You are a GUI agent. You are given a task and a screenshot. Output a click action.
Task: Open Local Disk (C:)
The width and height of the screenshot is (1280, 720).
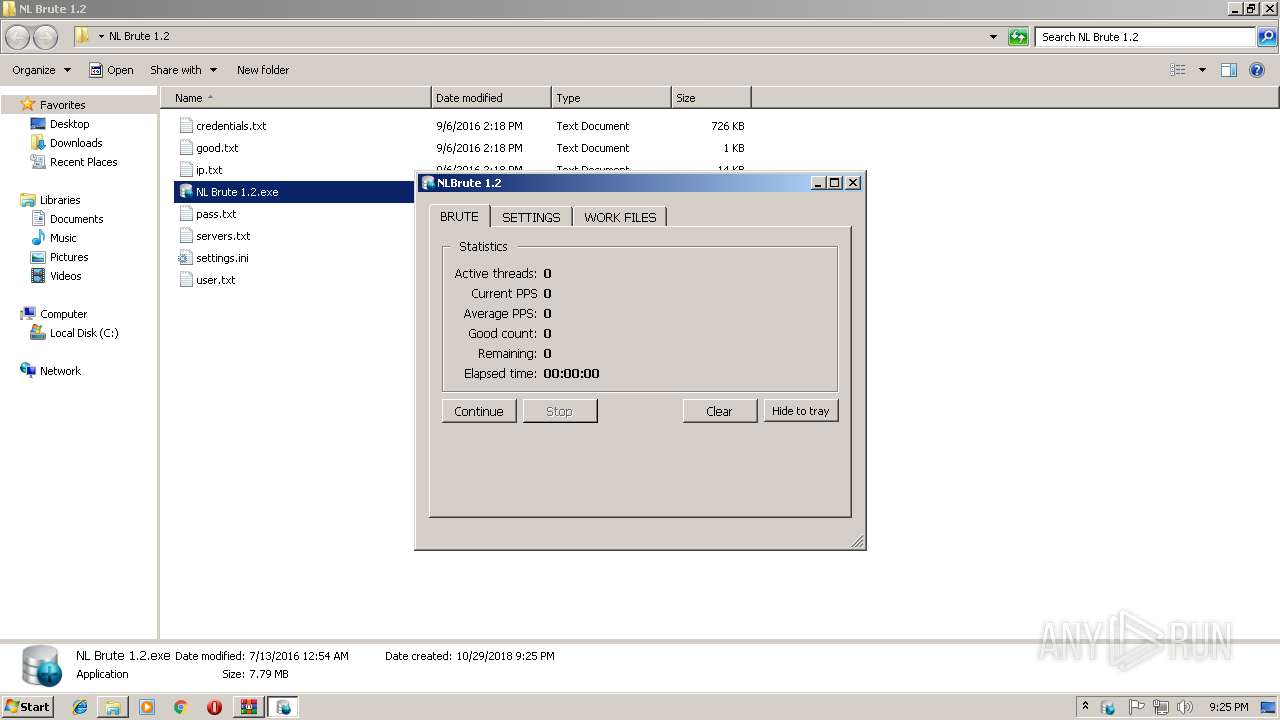tap(84, 333)
